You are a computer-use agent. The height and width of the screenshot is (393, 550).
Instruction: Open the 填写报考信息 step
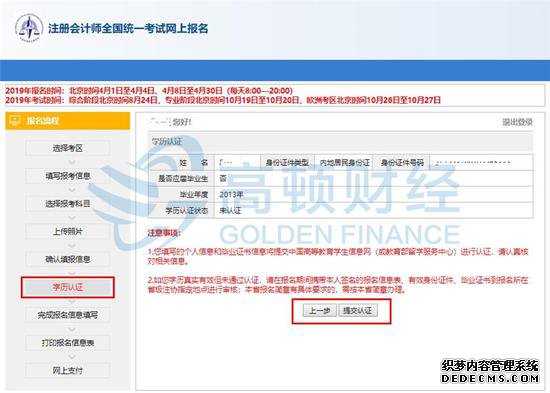[x=68, y=176]
